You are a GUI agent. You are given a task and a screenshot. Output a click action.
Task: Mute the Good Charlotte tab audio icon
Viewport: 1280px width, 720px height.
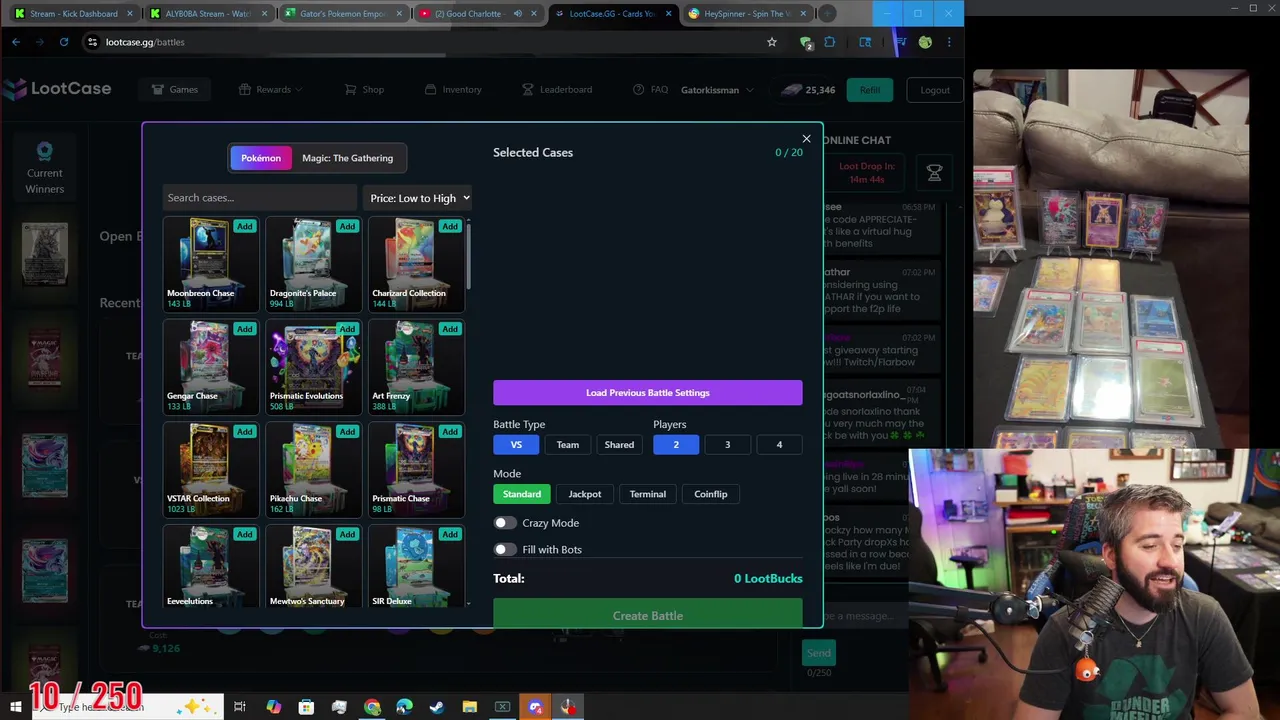[518, 14]
